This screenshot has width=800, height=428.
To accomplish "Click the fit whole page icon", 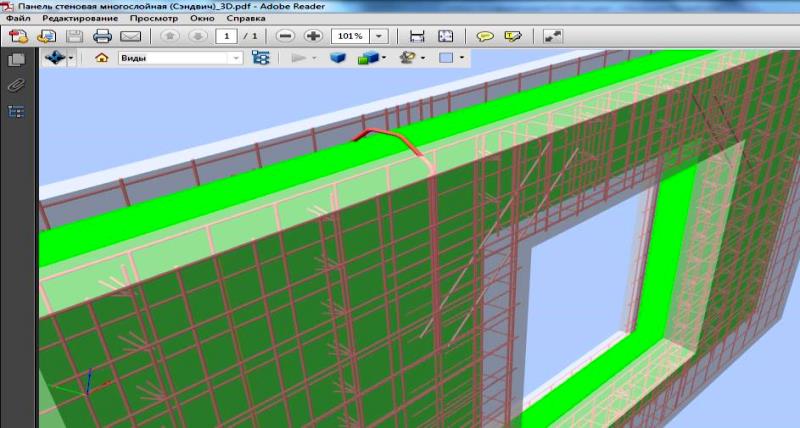I will click(x=445, y=36).
